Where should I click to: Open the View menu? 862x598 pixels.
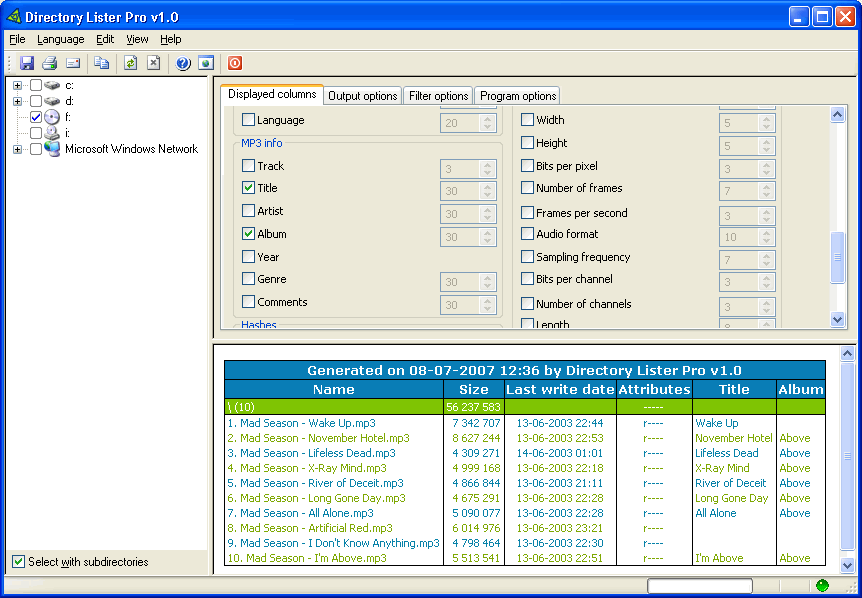click(137, 40)
